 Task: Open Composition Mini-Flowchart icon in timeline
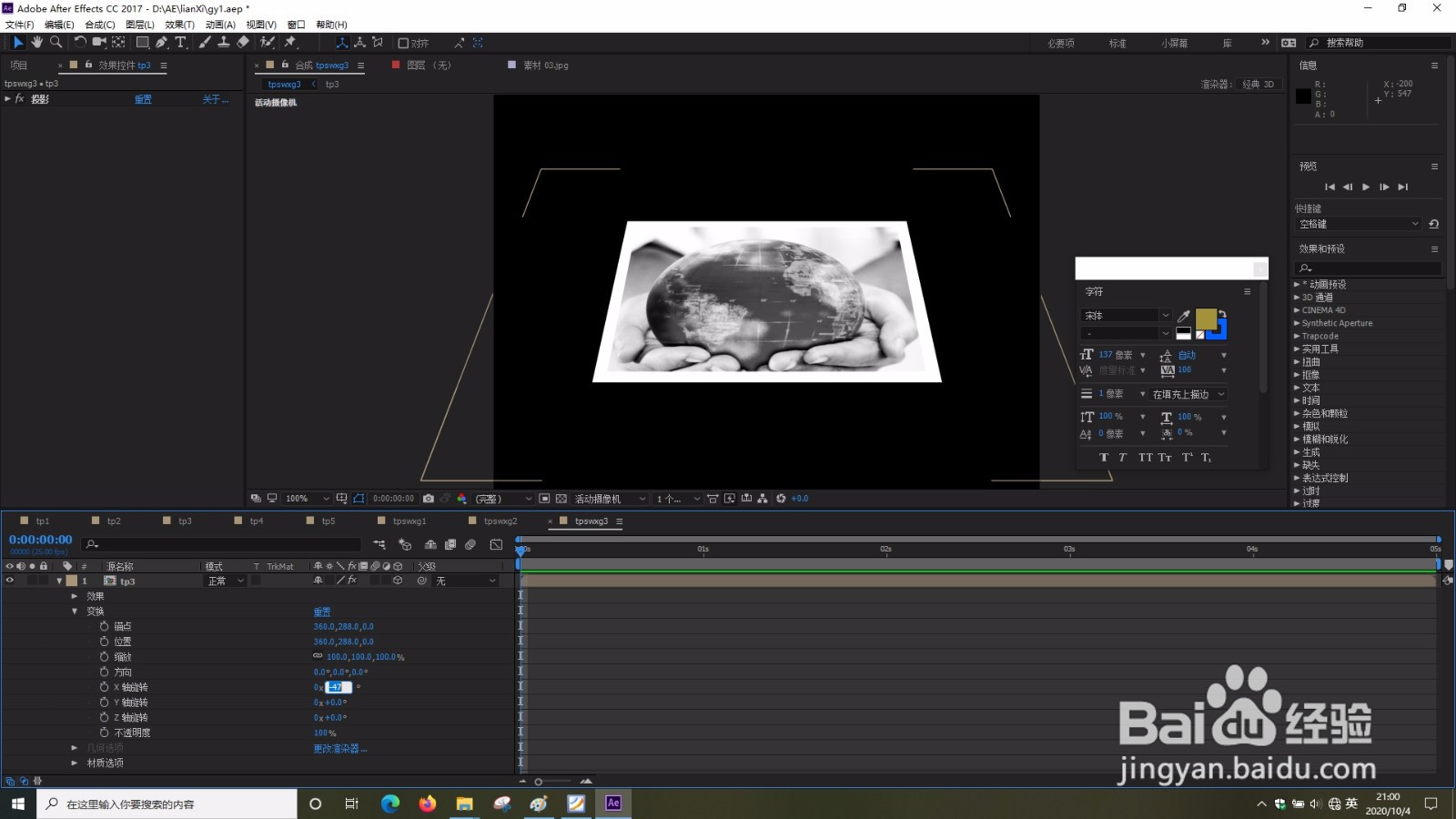(x=379, y=544)
